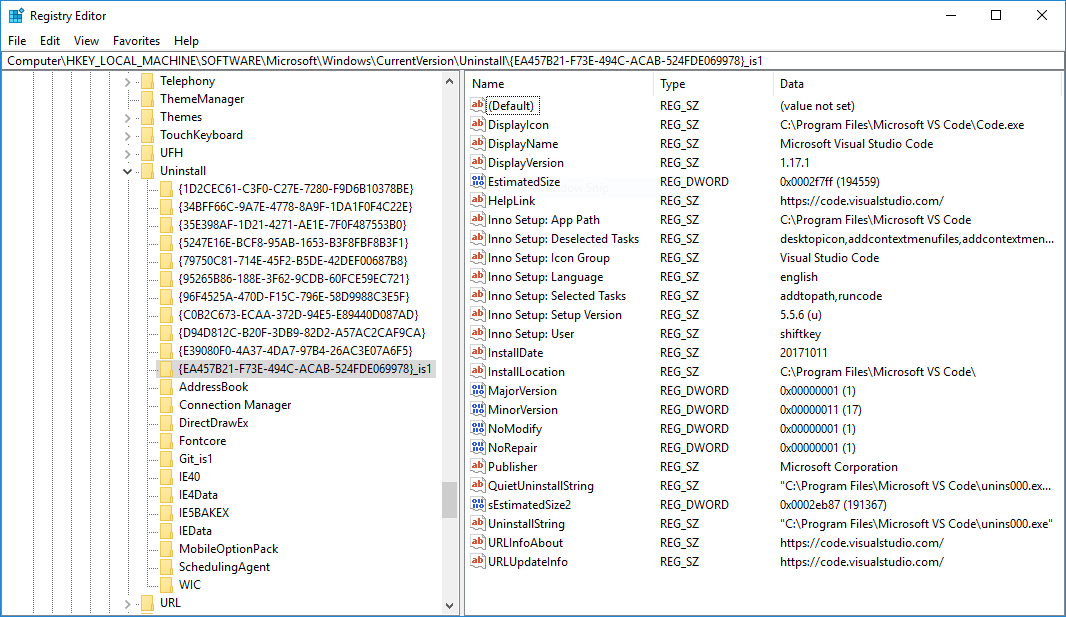Click the folder icon next to MobileOptionPack
The height and width of the screenshot is (617, 1066).
pos(167,549)
